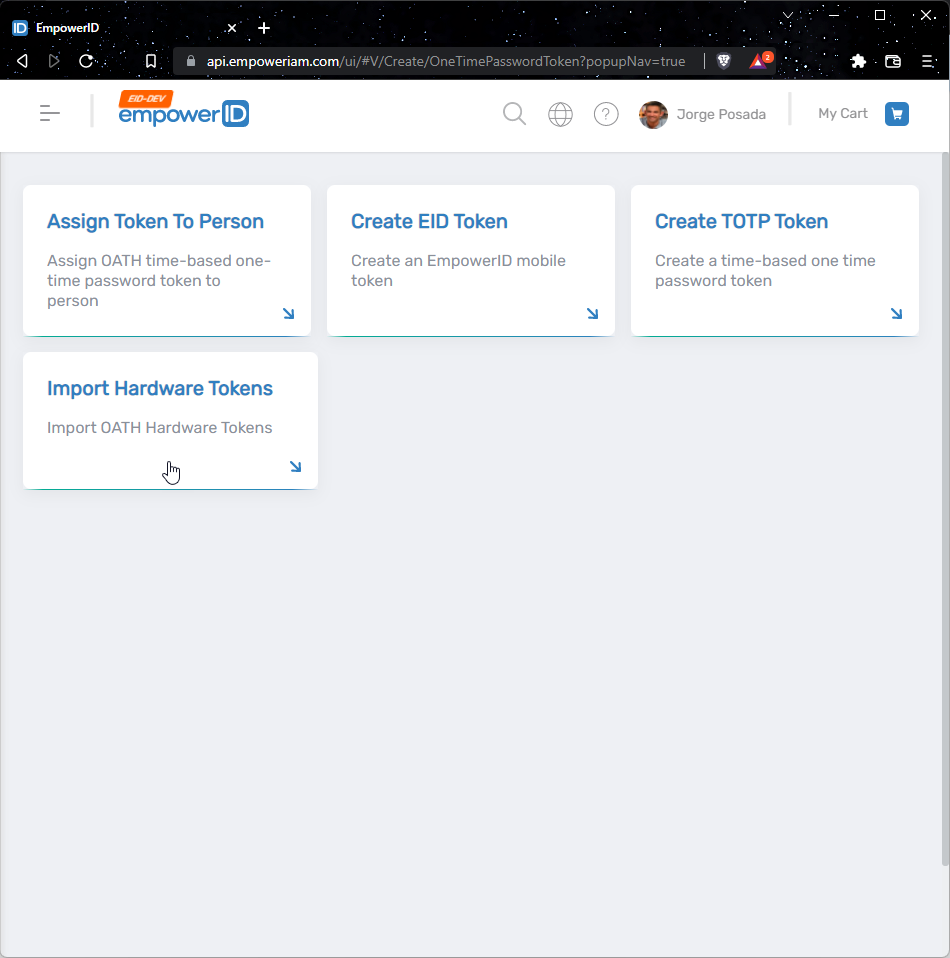Open Jorge Posada user menu
950x958 pixels.
(x=721, y=115)
